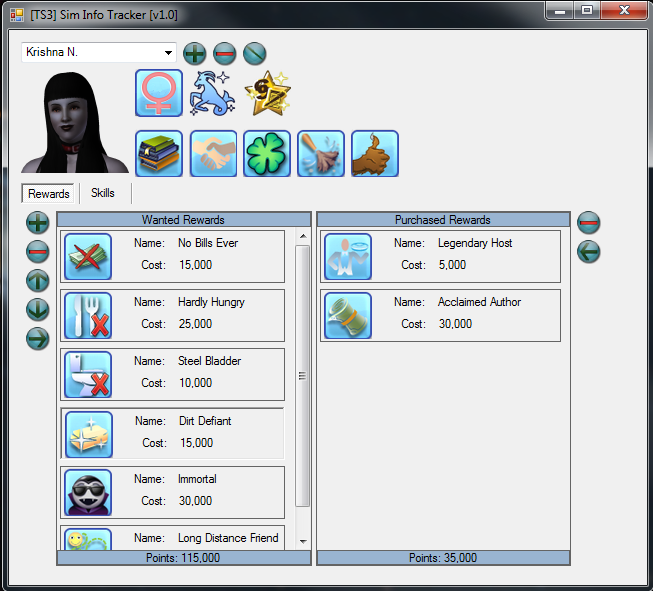Image resolution: width=653 pixels, height=591 pixels.
Task: Select the No Bills Ever reward icon
Action: pyautogui.click(x=88, y=256)
